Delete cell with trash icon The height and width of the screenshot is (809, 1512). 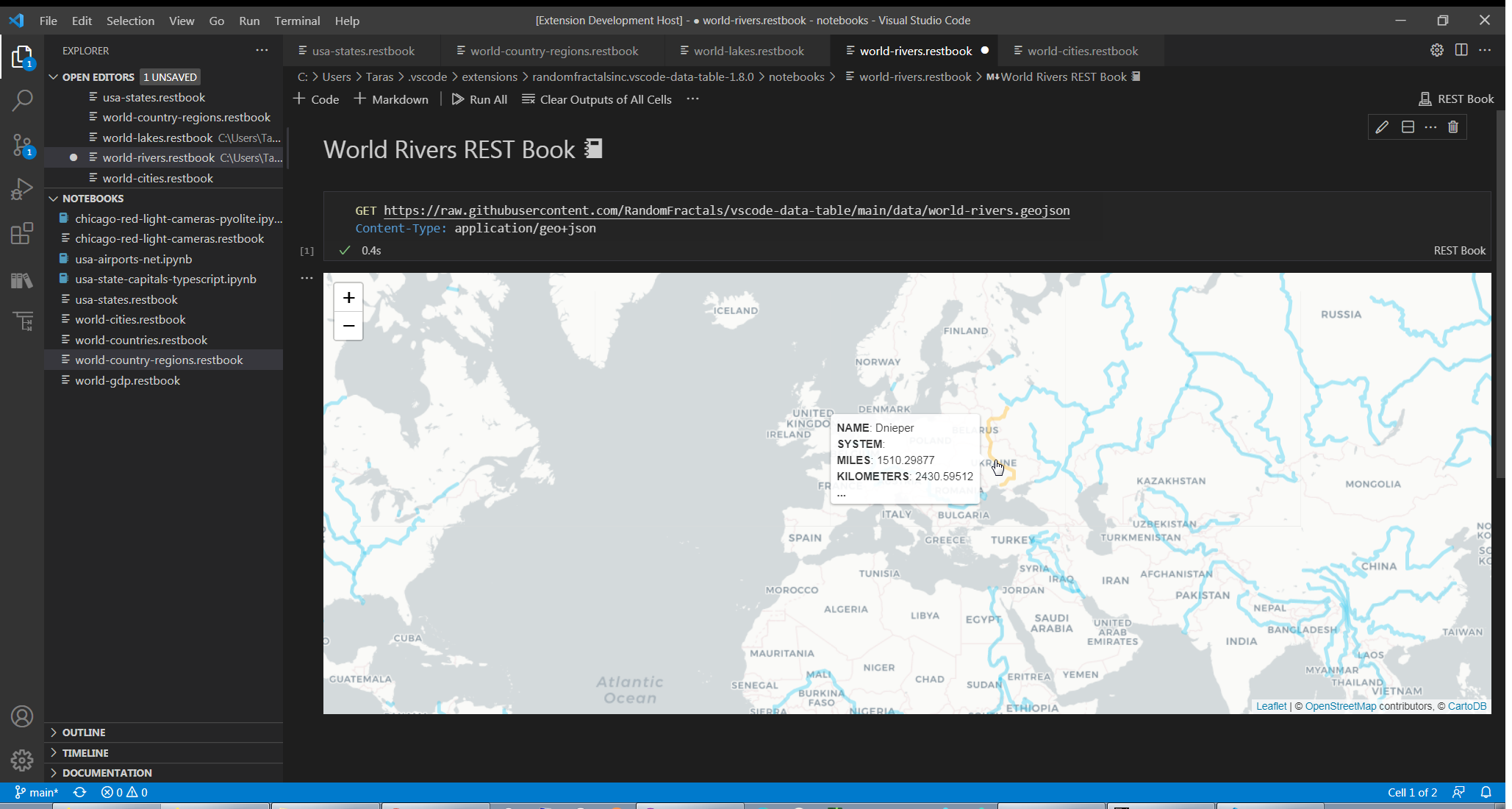point(1453,127)
